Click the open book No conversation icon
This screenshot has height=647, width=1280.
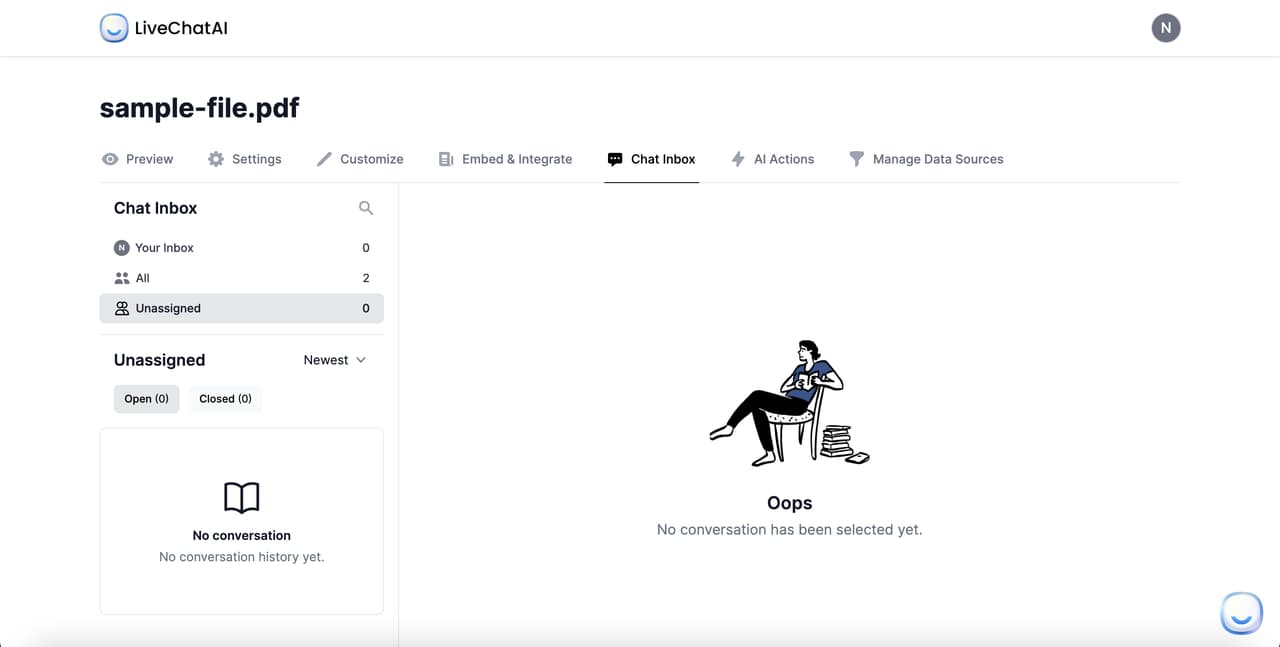tap(242, 497)
